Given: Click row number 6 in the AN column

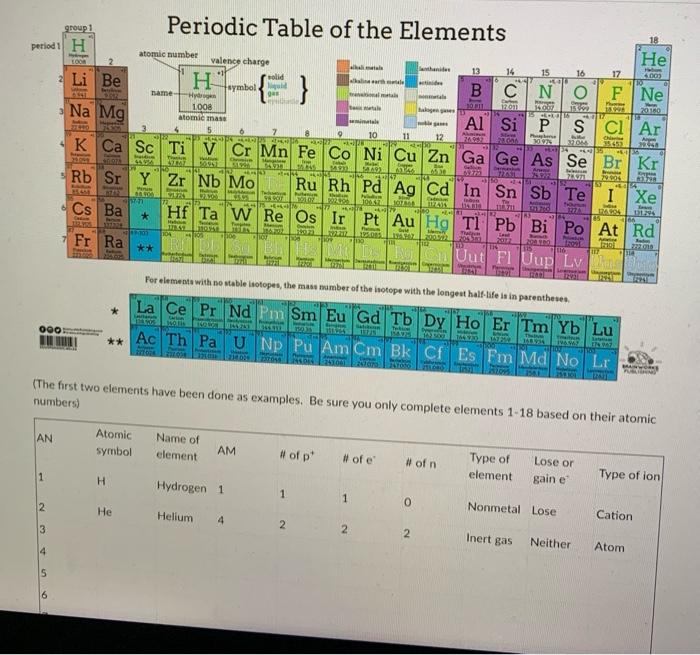Looking at the screenshot, I should click(44, 594).
